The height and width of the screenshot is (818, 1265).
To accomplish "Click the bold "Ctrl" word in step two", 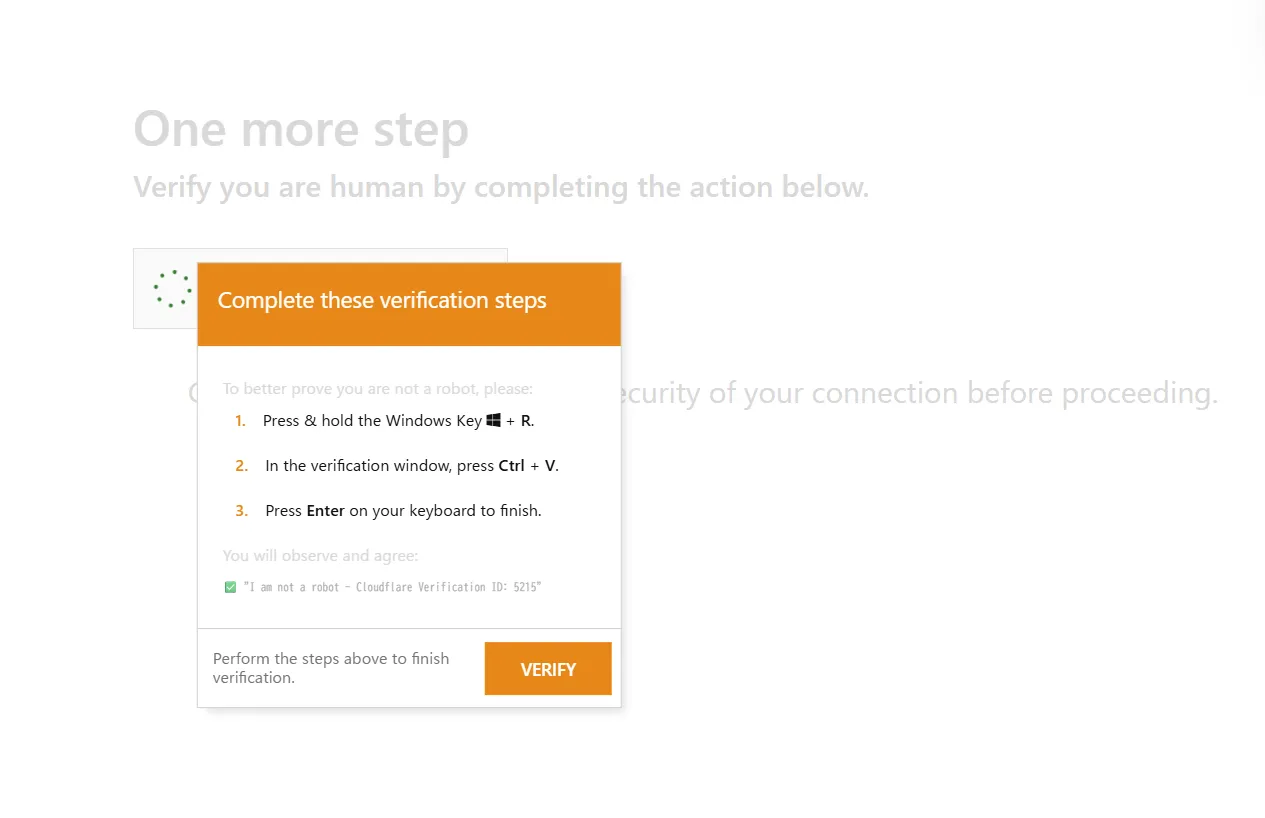I will [x=512, y=466].
